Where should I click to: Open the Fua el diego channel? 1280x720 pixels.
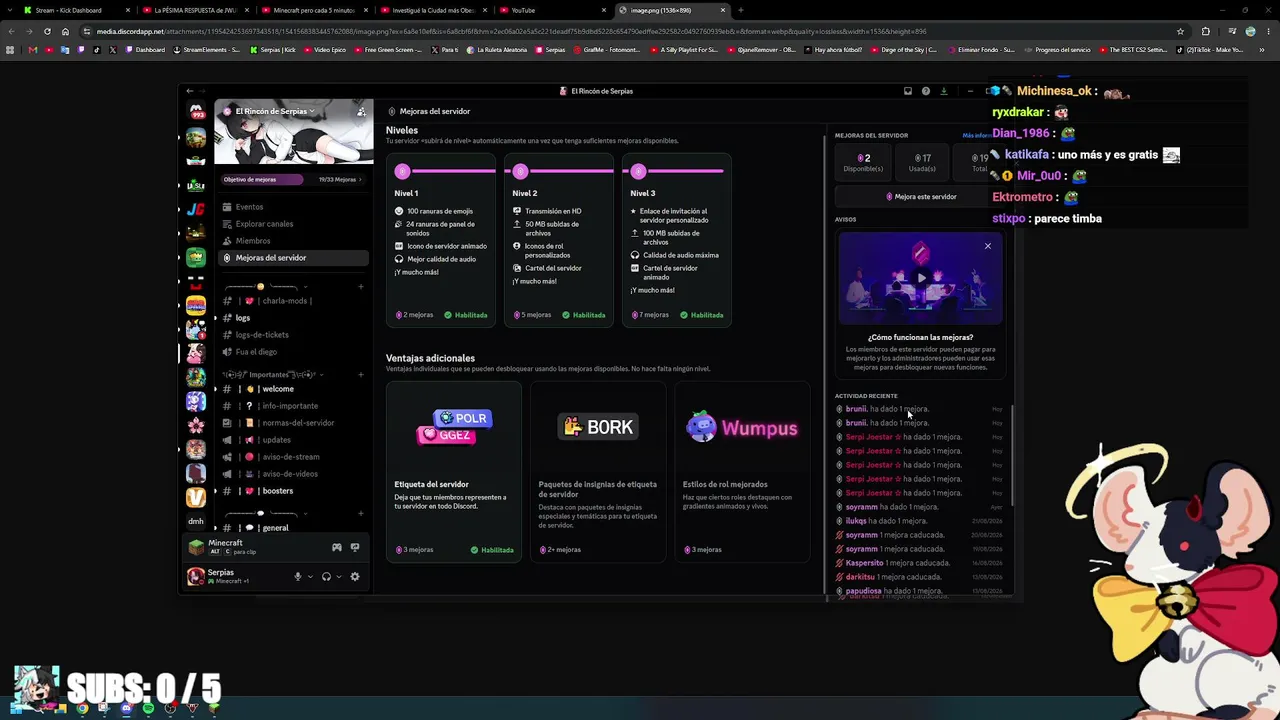coord(293,352)
